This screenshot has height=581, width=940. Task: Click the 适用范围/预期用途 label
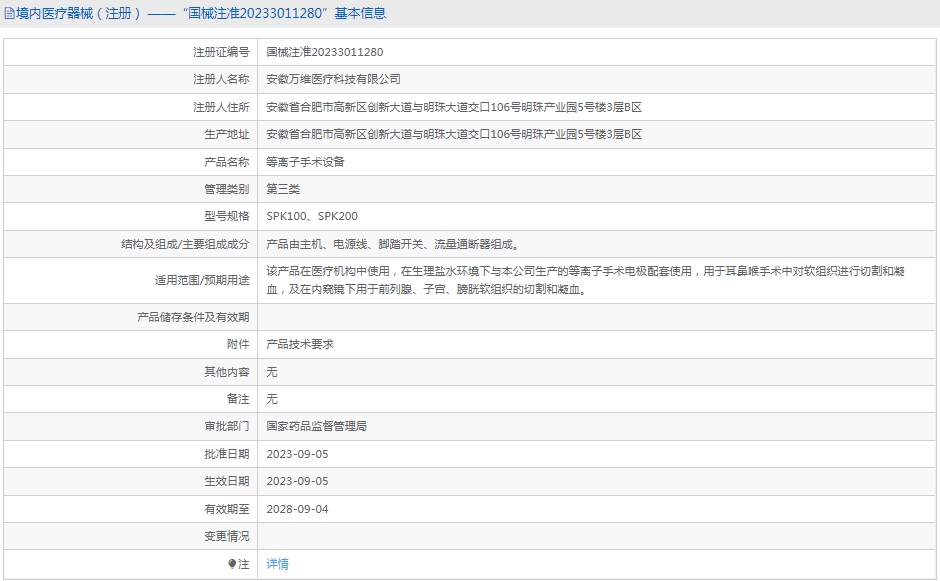click(x=201, y=280)
